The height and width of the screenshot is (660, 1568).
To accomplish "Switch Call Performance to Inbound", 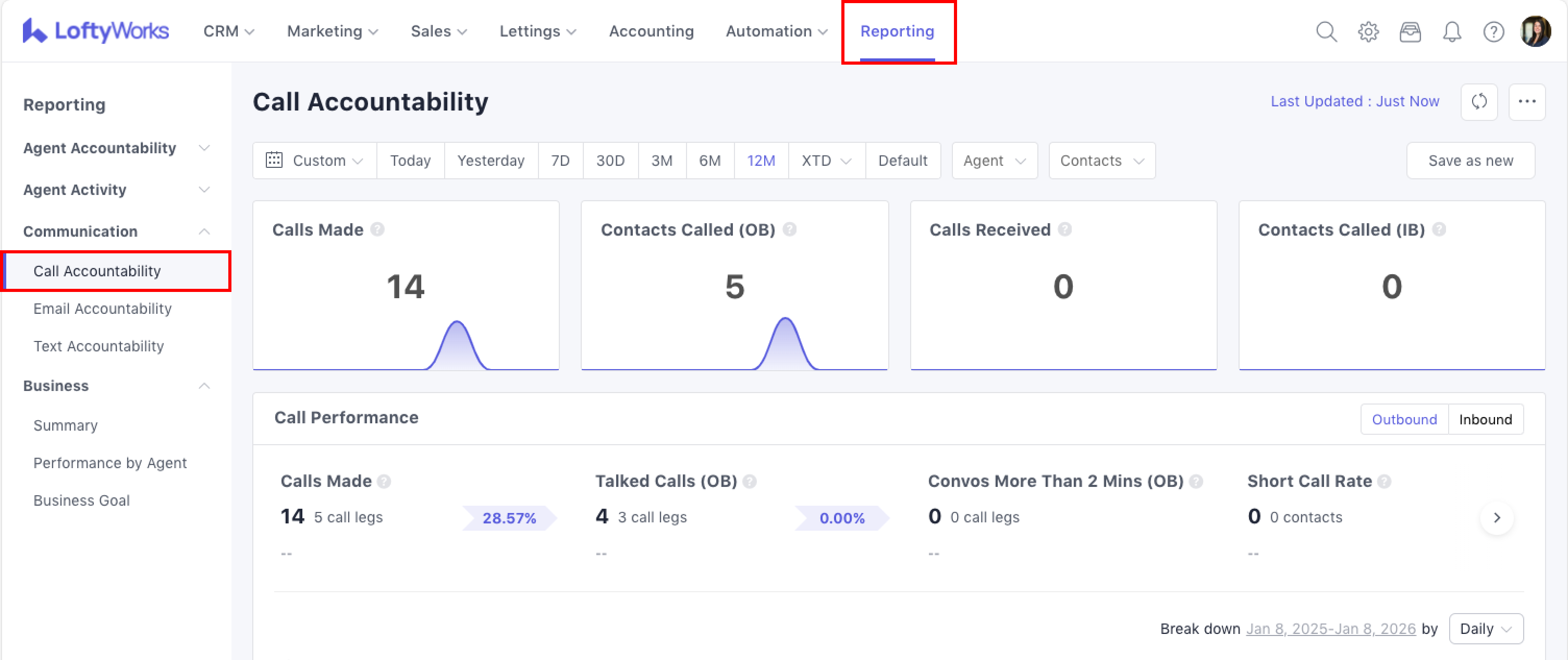I will click(x=1485, y=420).
